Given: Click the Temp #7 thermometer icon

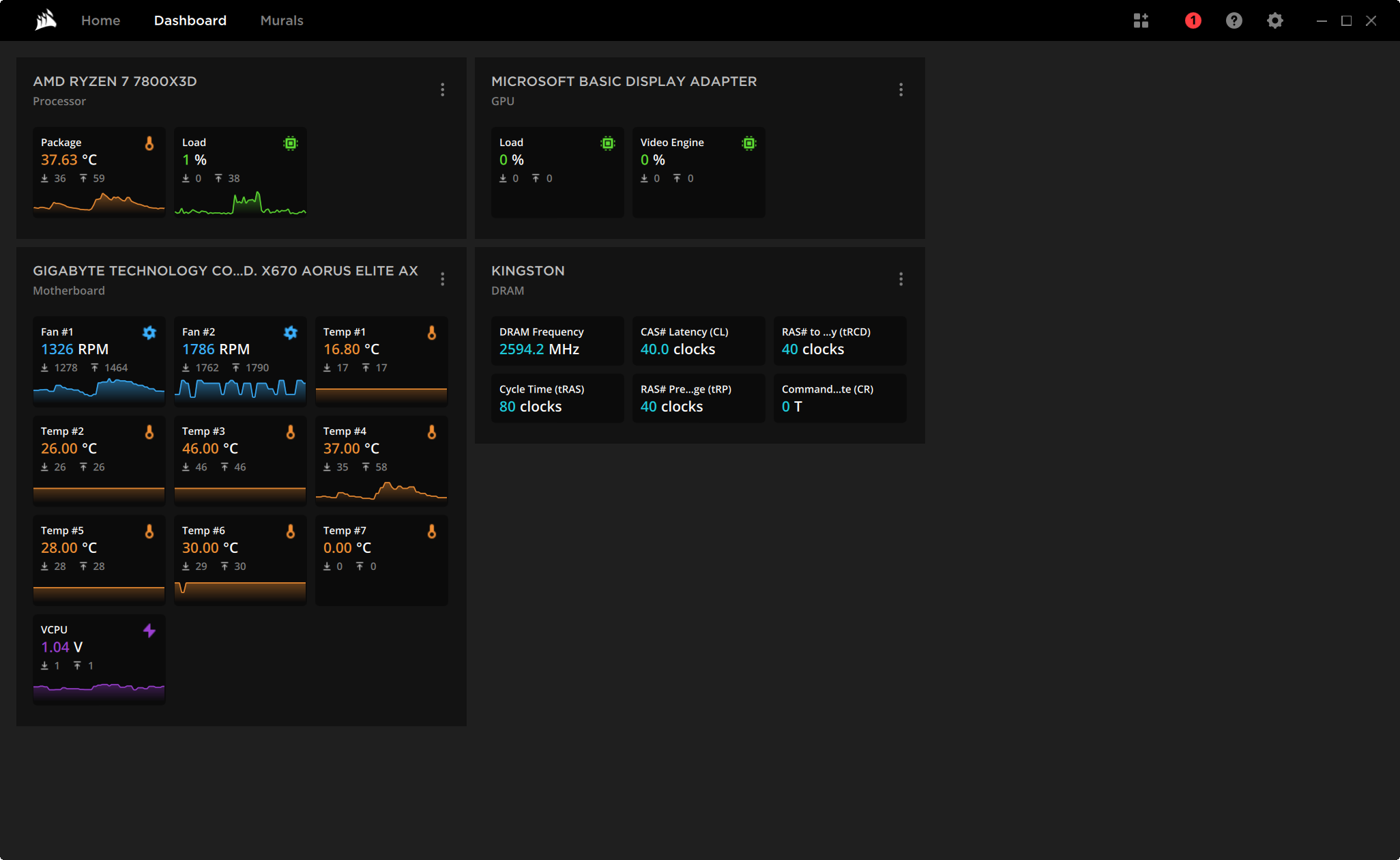Looking at the screenshot, I should click(432, 531).
